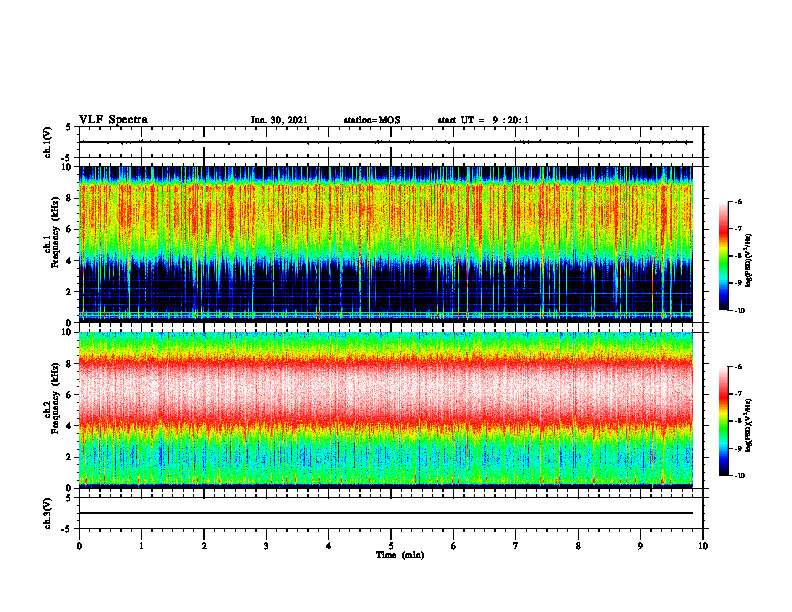The image size is (792, 612).
Task: Click the "ch.3(V)" waveform axis label
Action: [48, 513]
